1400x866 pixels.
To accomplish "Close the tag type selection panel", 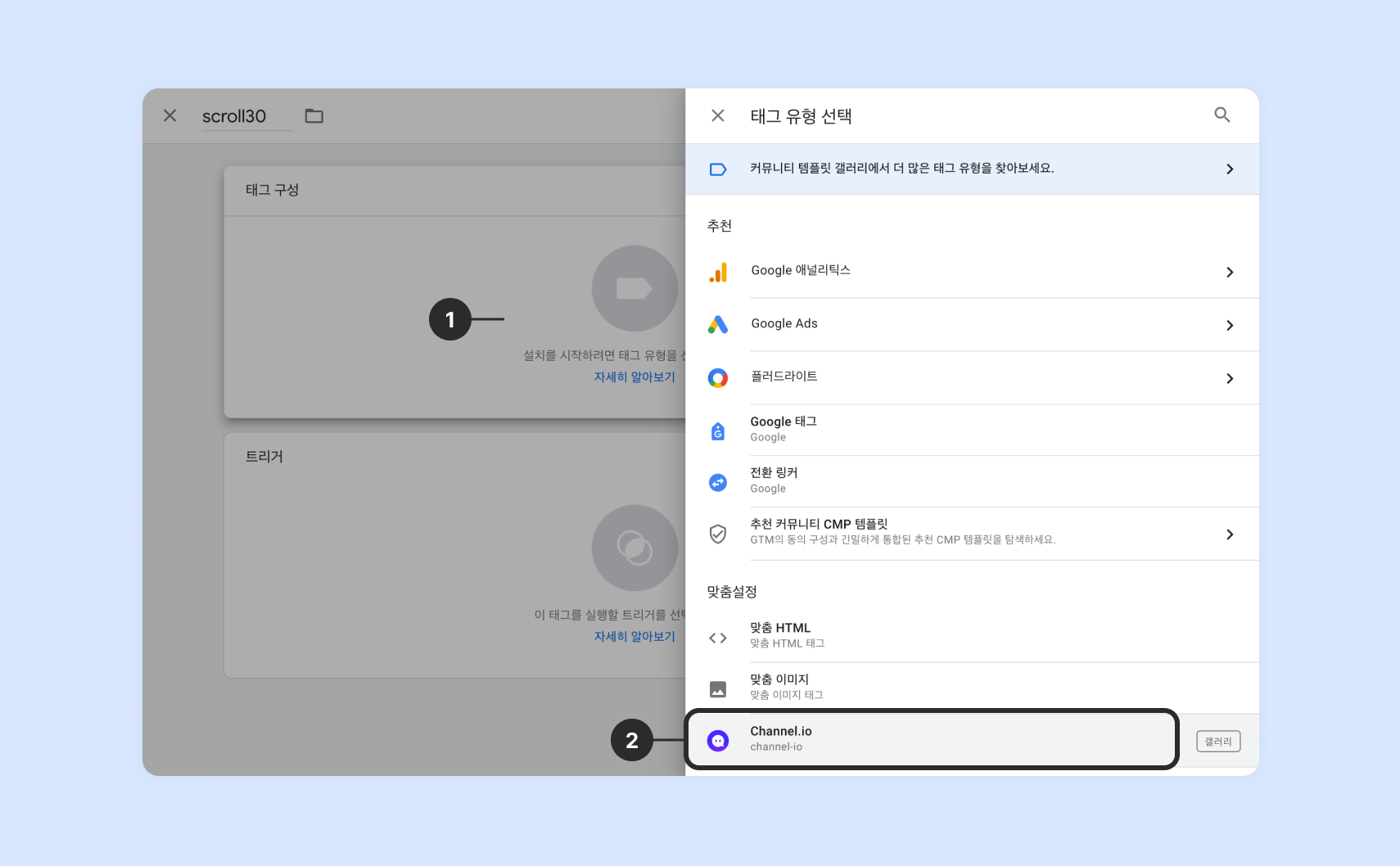I will (x=718, y=115).
